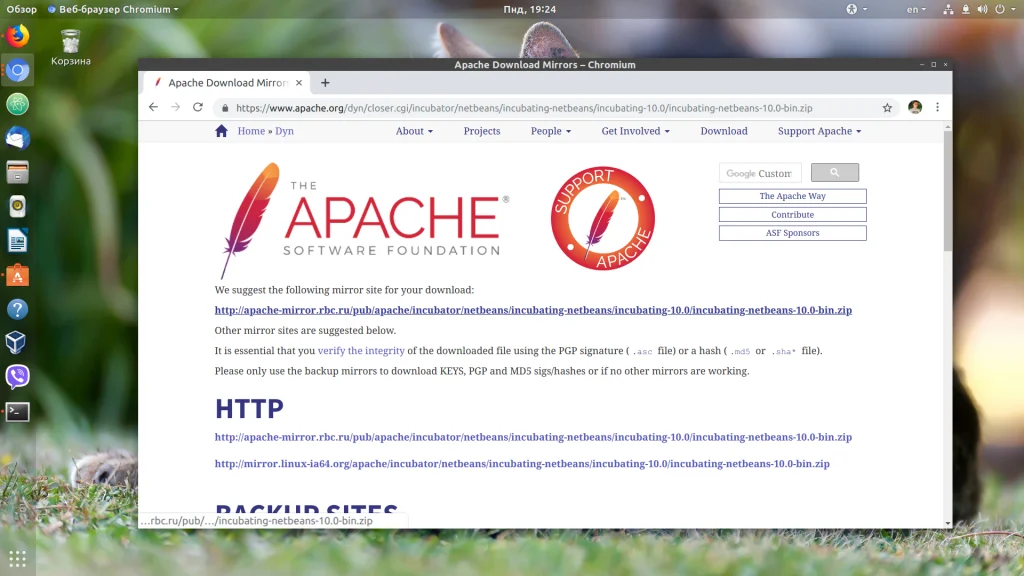Open Веб-браузер Chromium app menu
Image resolution: width=1024 pixels, height=576 pixels.
[113, 9]
